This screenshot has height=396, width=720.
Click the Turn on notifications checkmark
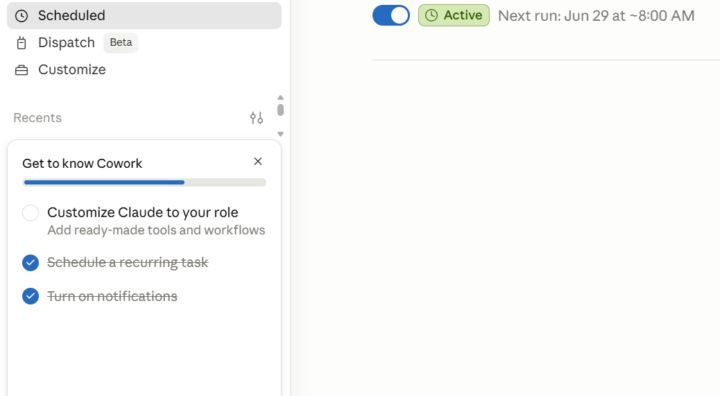pos(30,296)
